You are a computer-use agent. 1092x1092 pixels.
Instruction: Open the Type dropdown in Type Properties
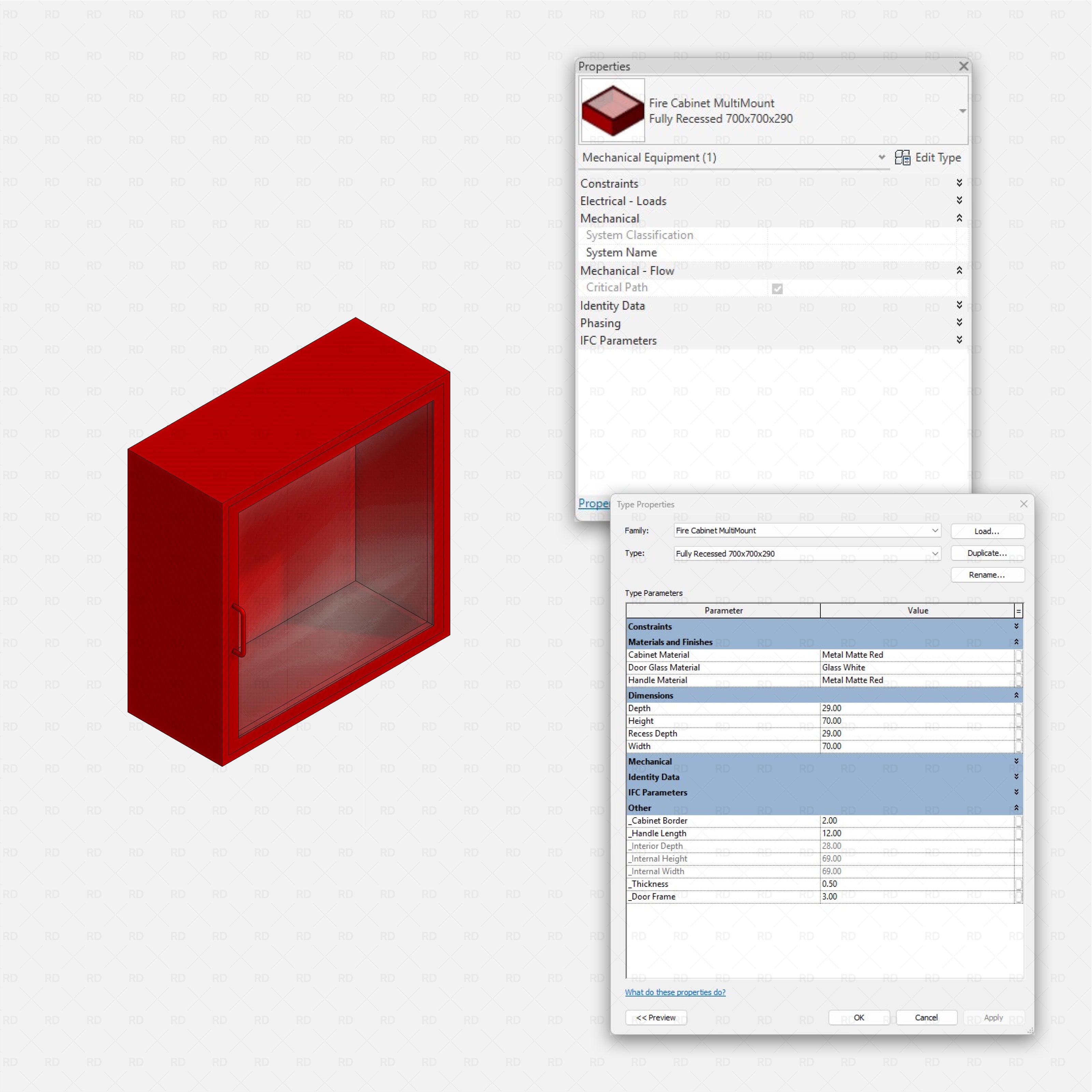[935, 554]
